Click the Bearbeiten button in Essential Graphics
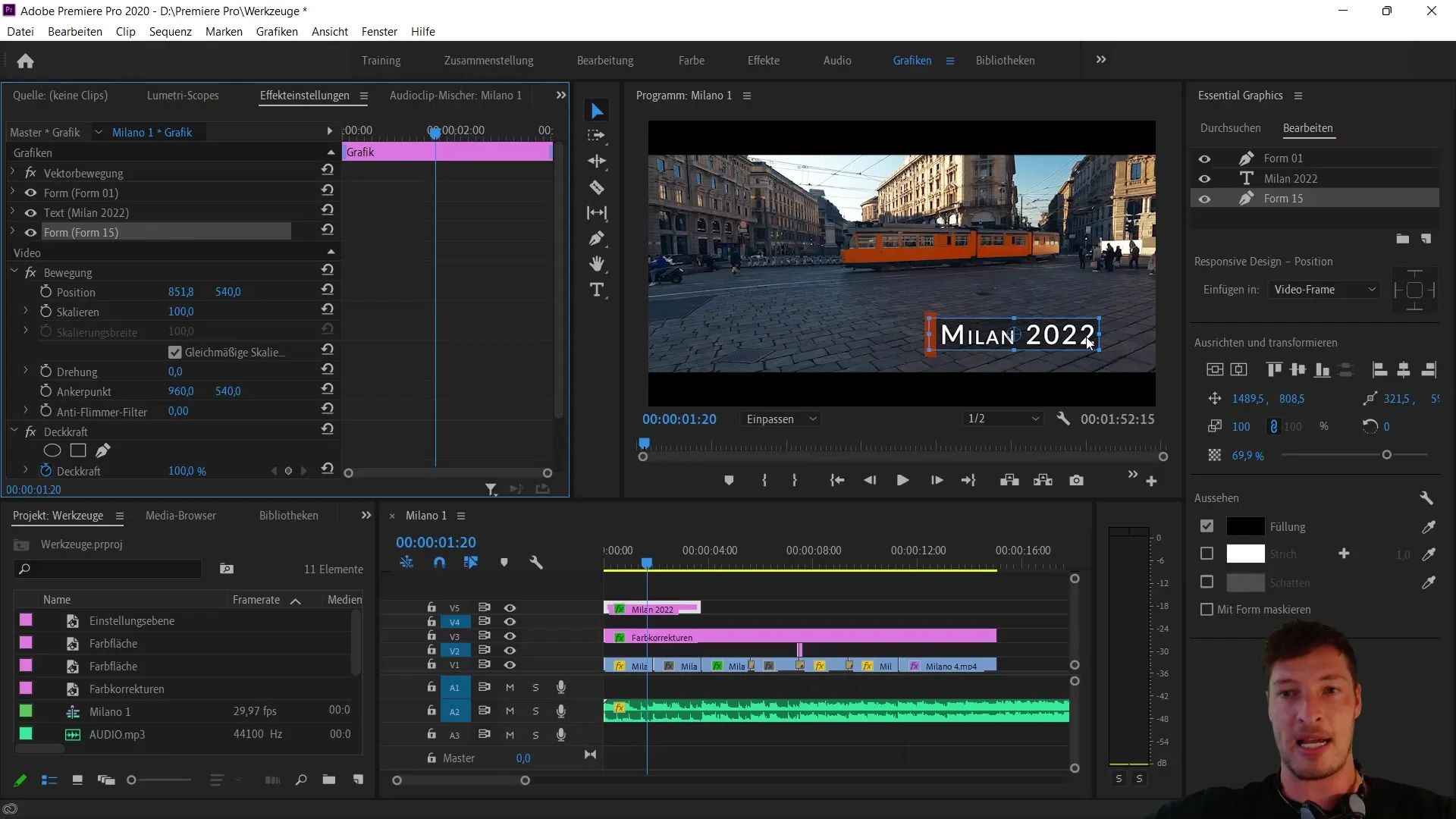This screenshot has width=1456, height=819. point(1308,127)
